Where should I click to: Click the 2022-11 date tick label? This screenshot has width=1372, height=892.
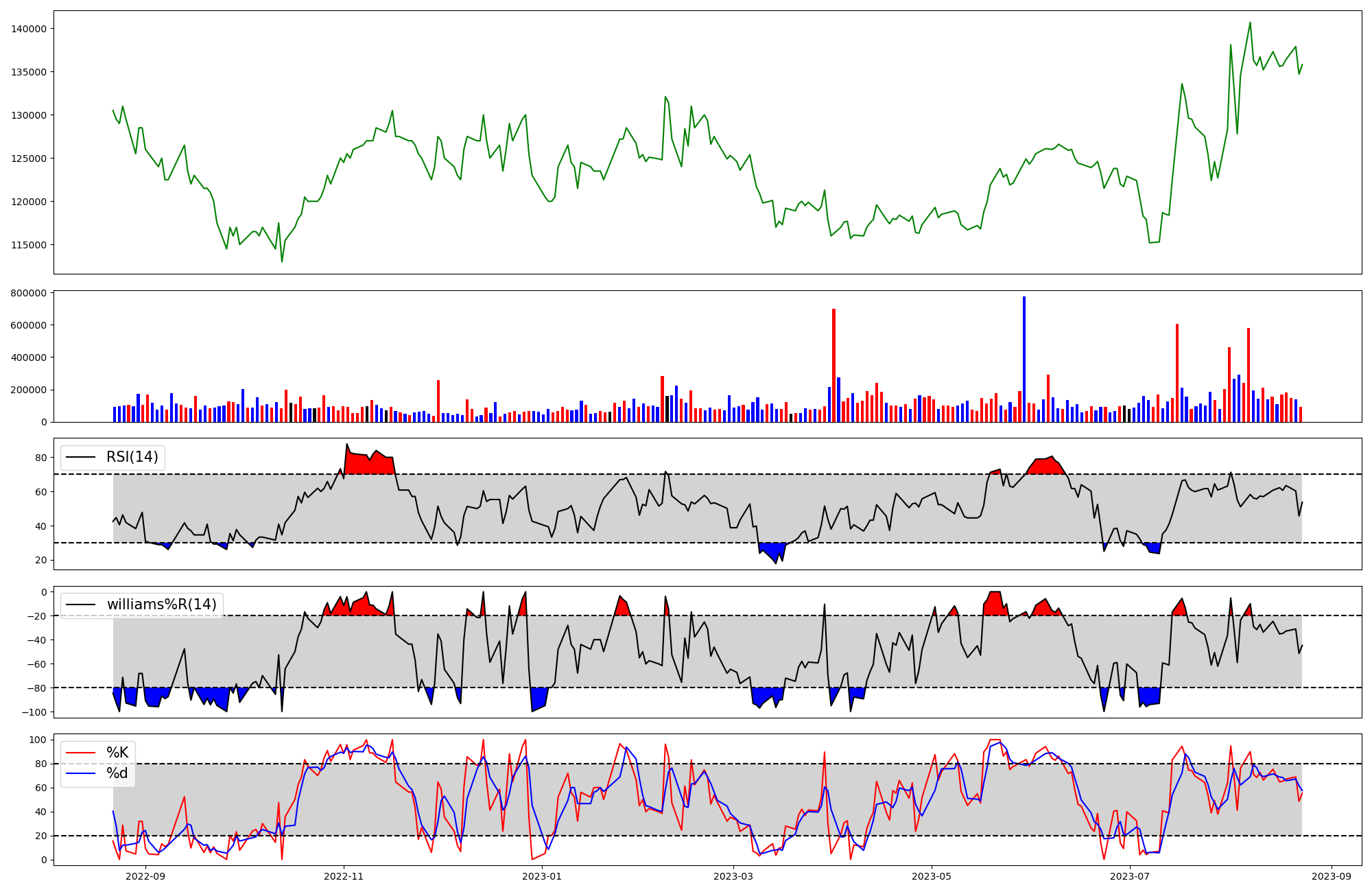coord(344,876)
